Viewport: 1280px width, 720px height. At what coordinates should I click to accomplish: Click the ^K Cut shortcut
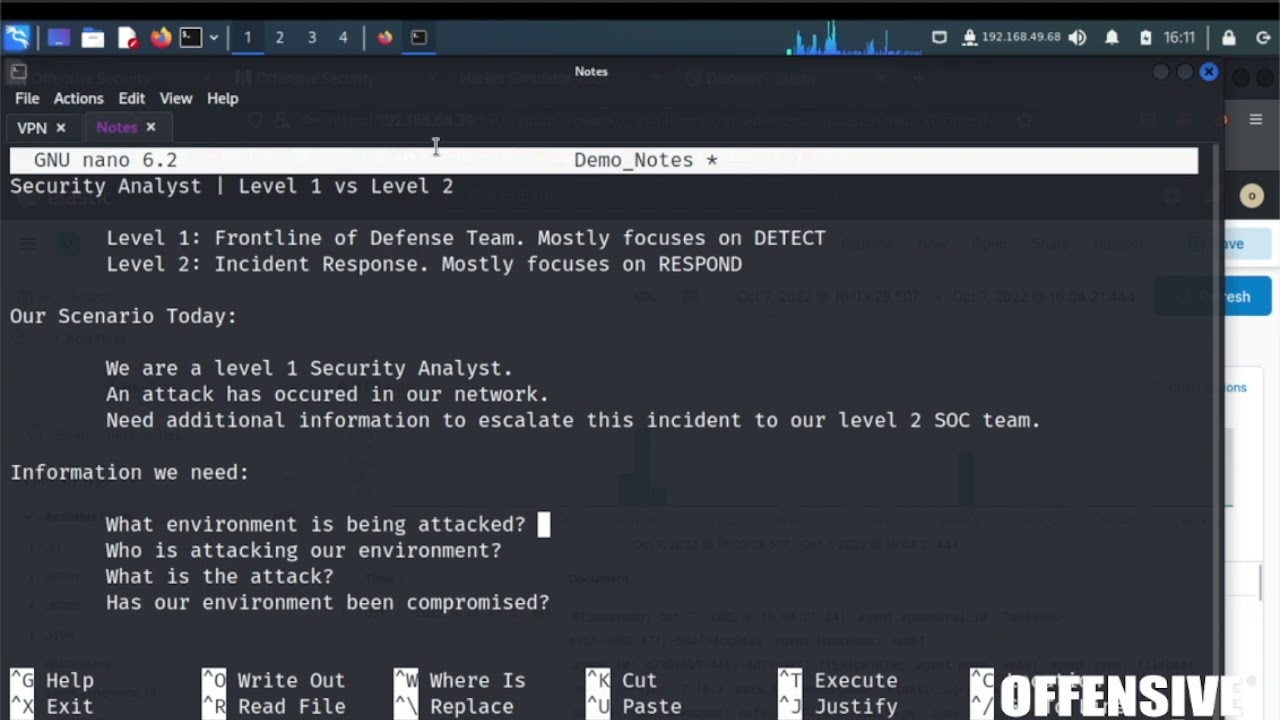coord(622,680)
